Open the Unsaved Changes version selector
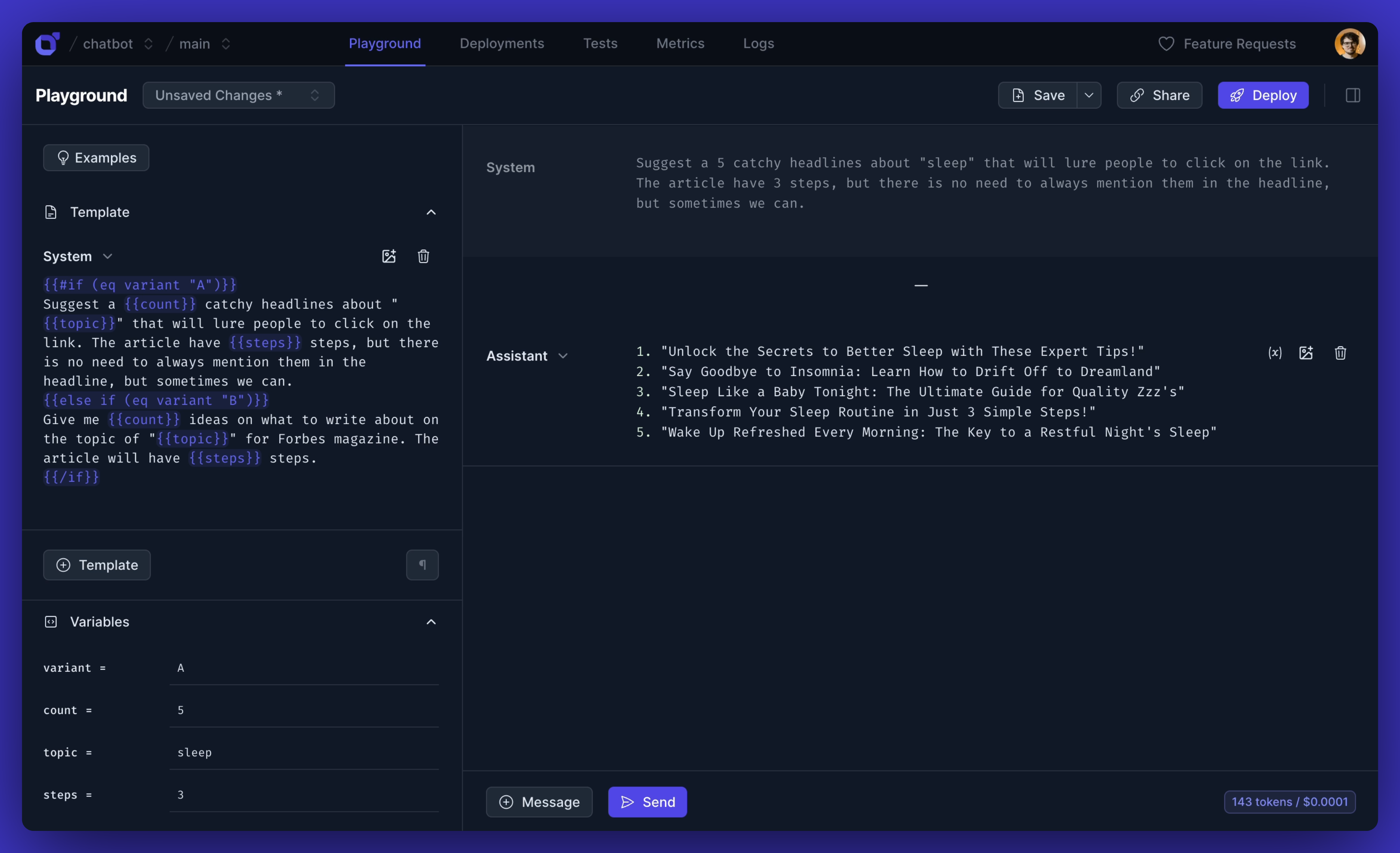 click(x=238, y=95)
